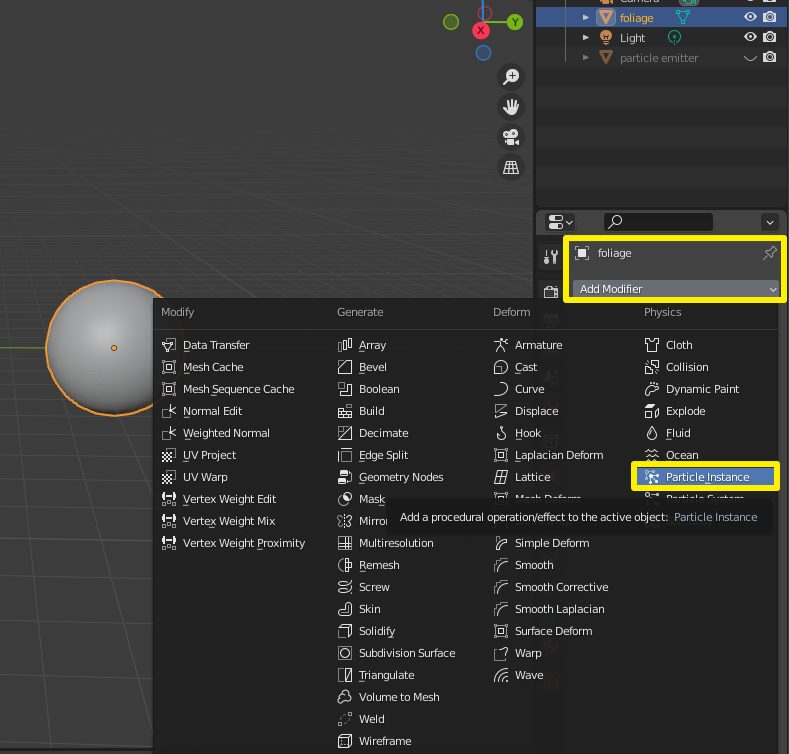Add the Surface Deform modifier

pyautogui.click(x=543, y=631)
